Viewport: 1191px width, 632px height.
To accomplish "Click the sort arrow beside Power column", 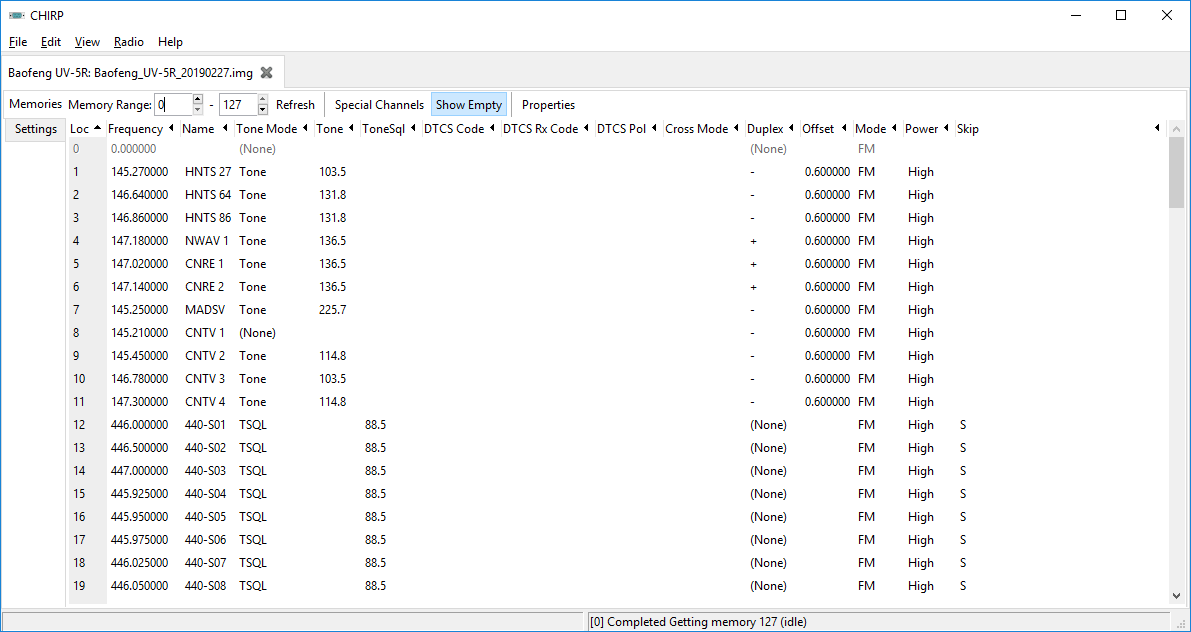I will point(946,129).
